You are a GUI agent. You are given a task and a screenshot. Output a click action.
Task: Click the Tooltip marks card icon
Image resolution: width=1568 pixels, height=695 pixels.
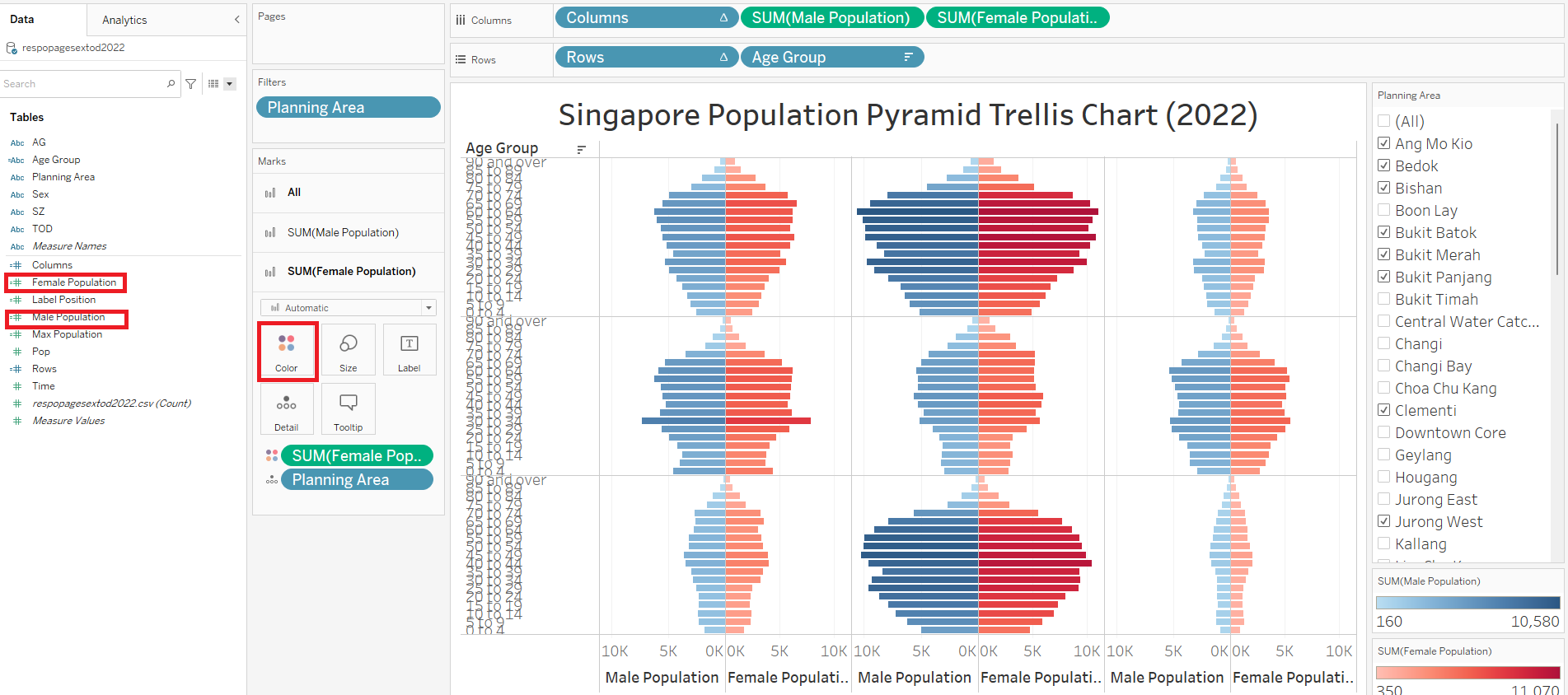point(348,410)
